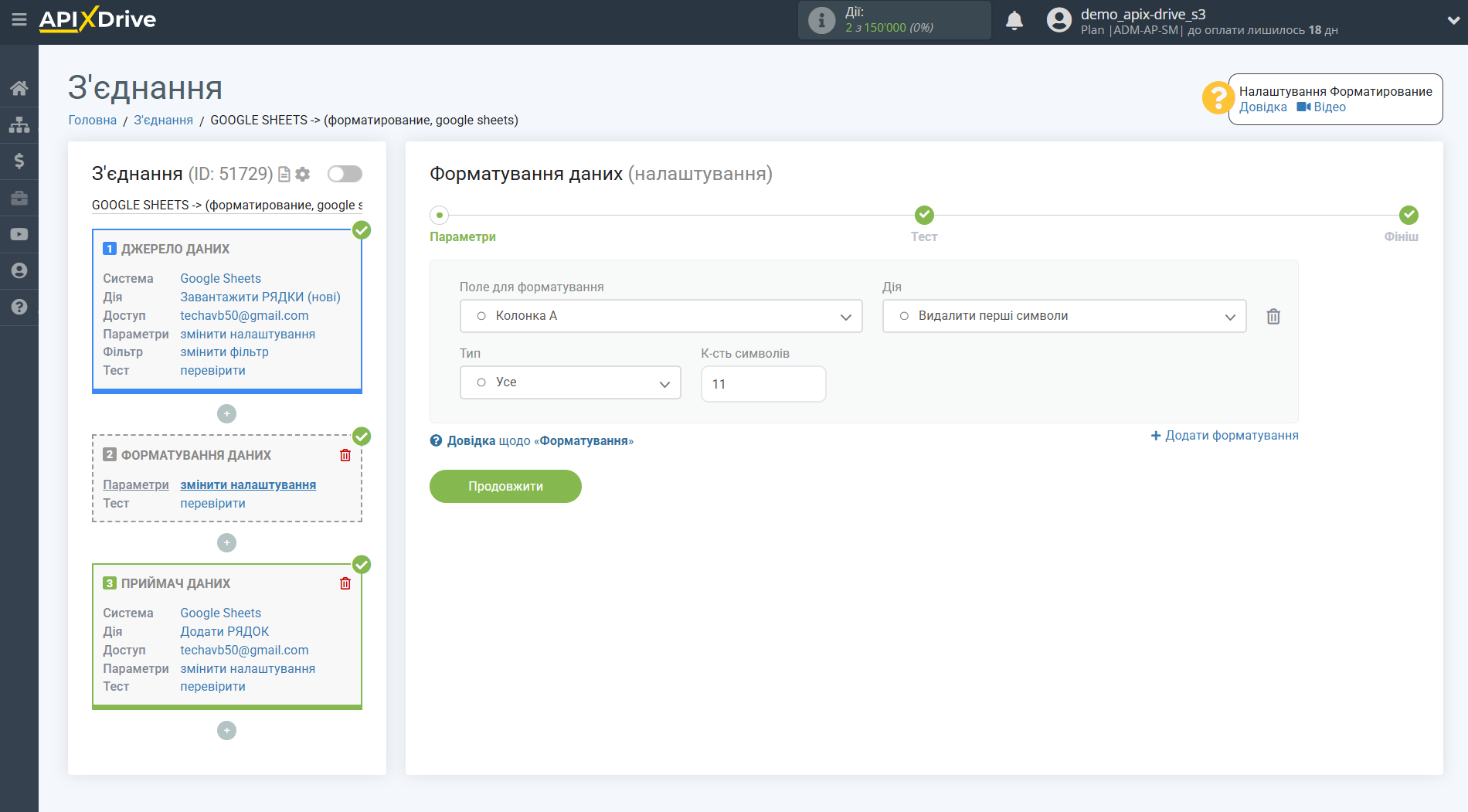Toggle the connection enable switch
Image resolution: width=1468 pixels, height=812 pixels.
tap(345, 174)
